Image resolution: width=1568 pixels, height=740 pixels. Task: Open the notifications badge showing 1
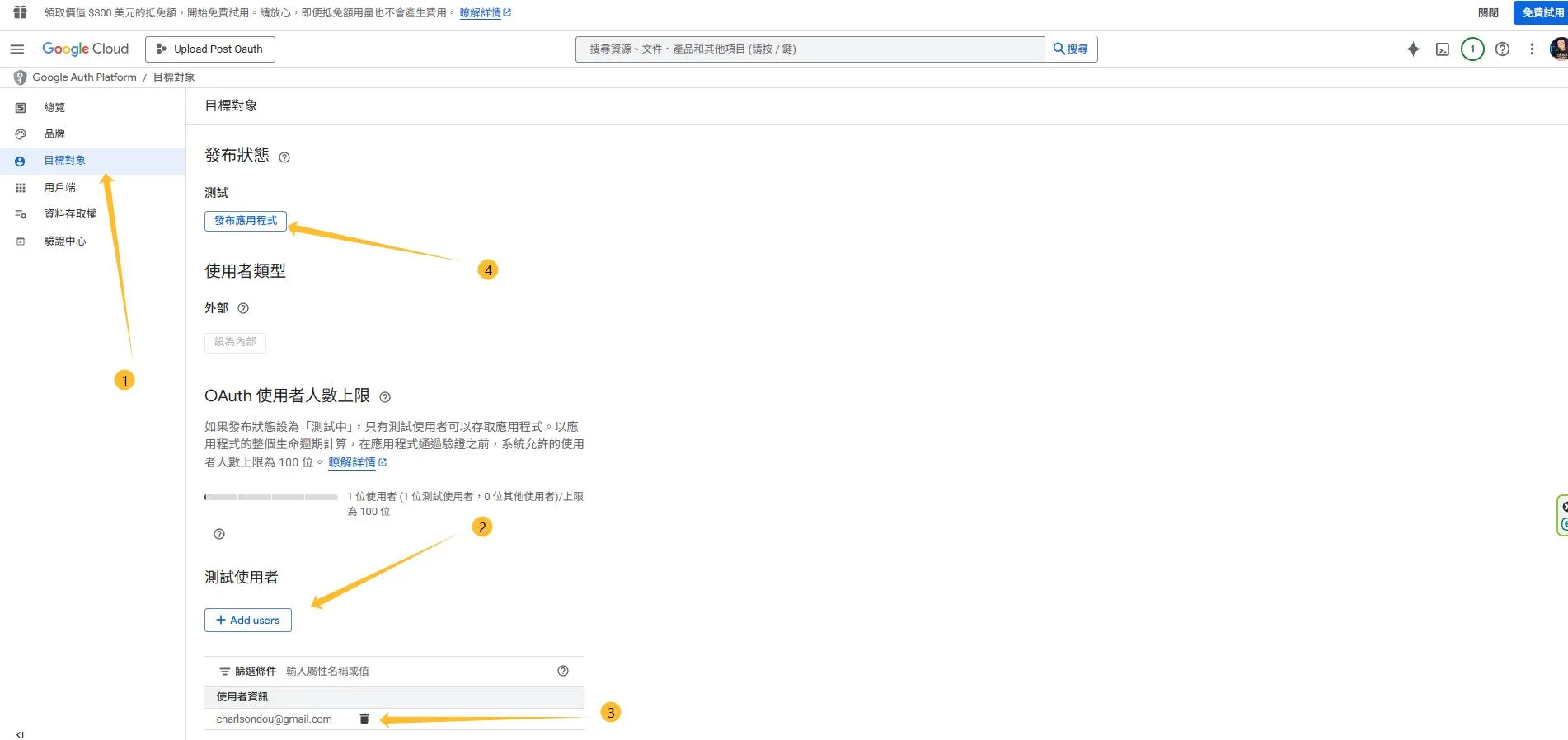tap(1472, 49)
